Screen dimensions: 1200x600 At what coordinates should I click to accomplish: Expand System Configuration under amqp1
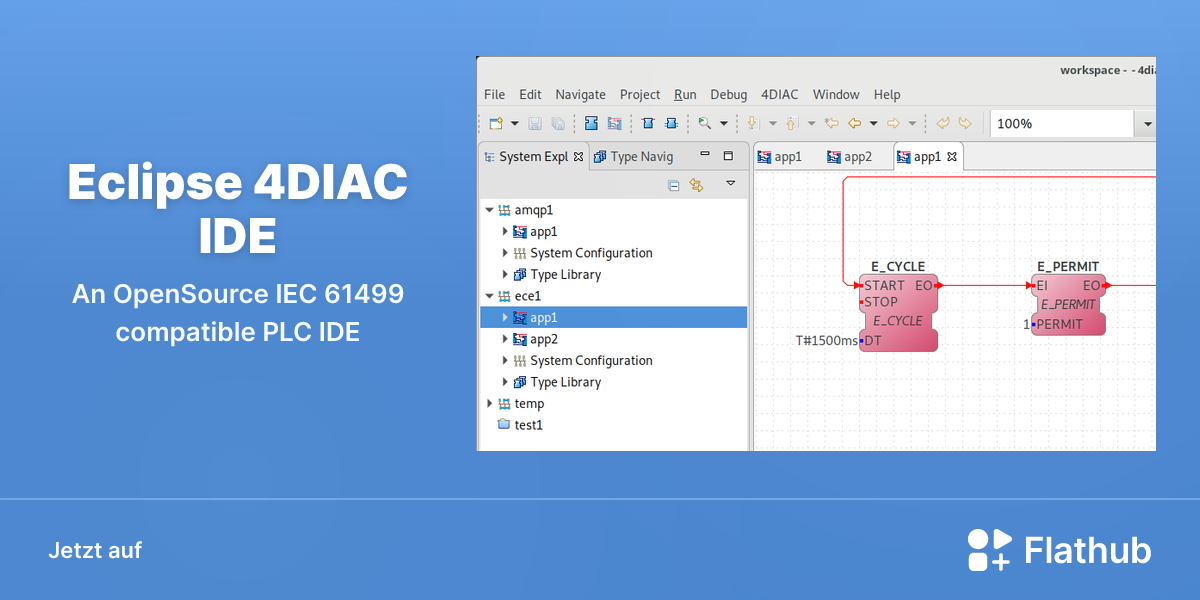(x=505, y=253)
